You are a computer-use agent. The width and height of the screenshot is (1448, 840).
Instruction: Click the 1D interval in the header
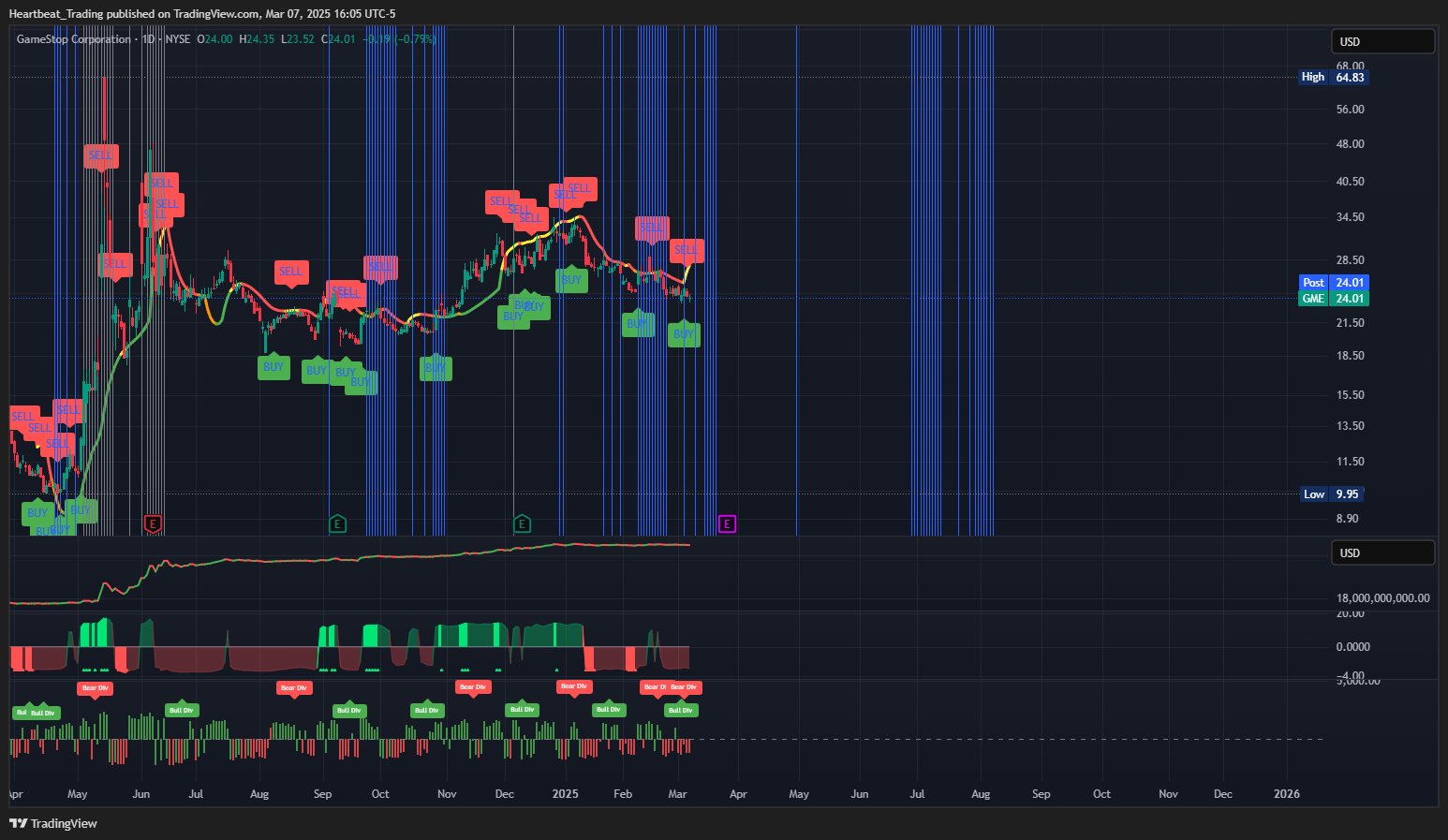tap(148, 39)
